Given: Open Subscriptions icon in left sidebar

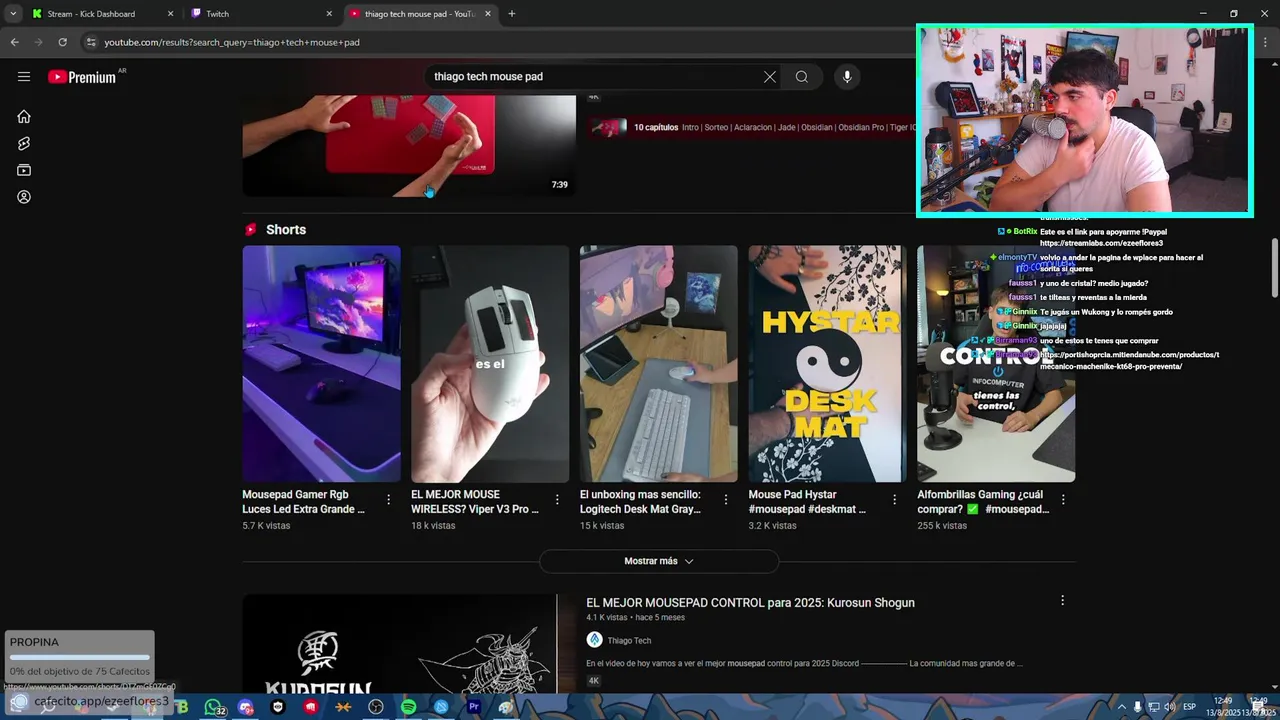Looking at the screenshot, I should pos(24,170).
